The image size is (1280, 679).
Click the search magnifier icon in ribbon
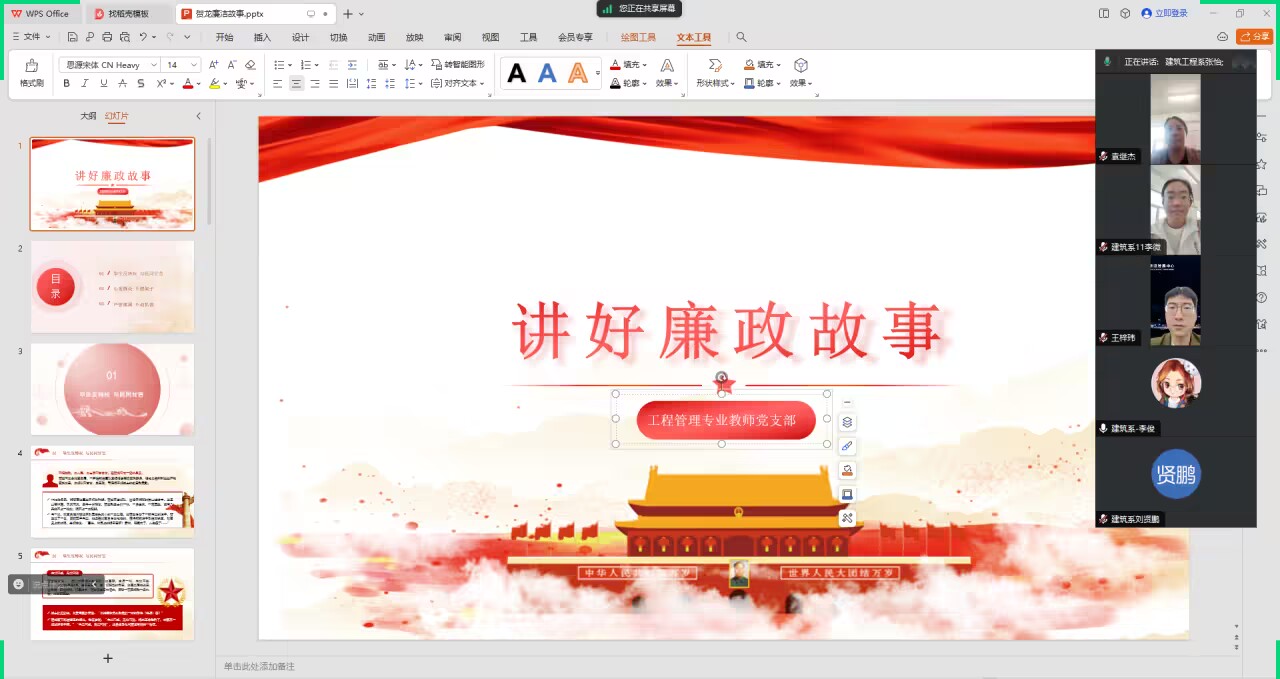[741, 37]
